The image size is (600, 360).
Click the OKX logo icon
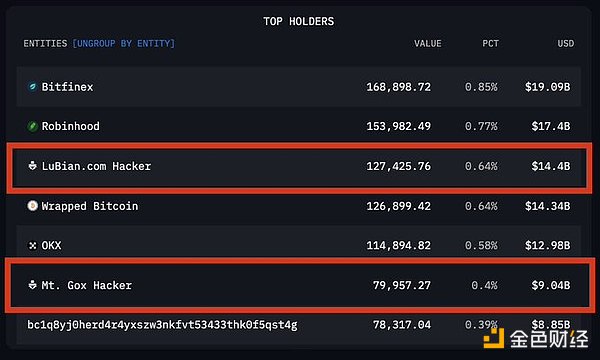pos(33,245)
